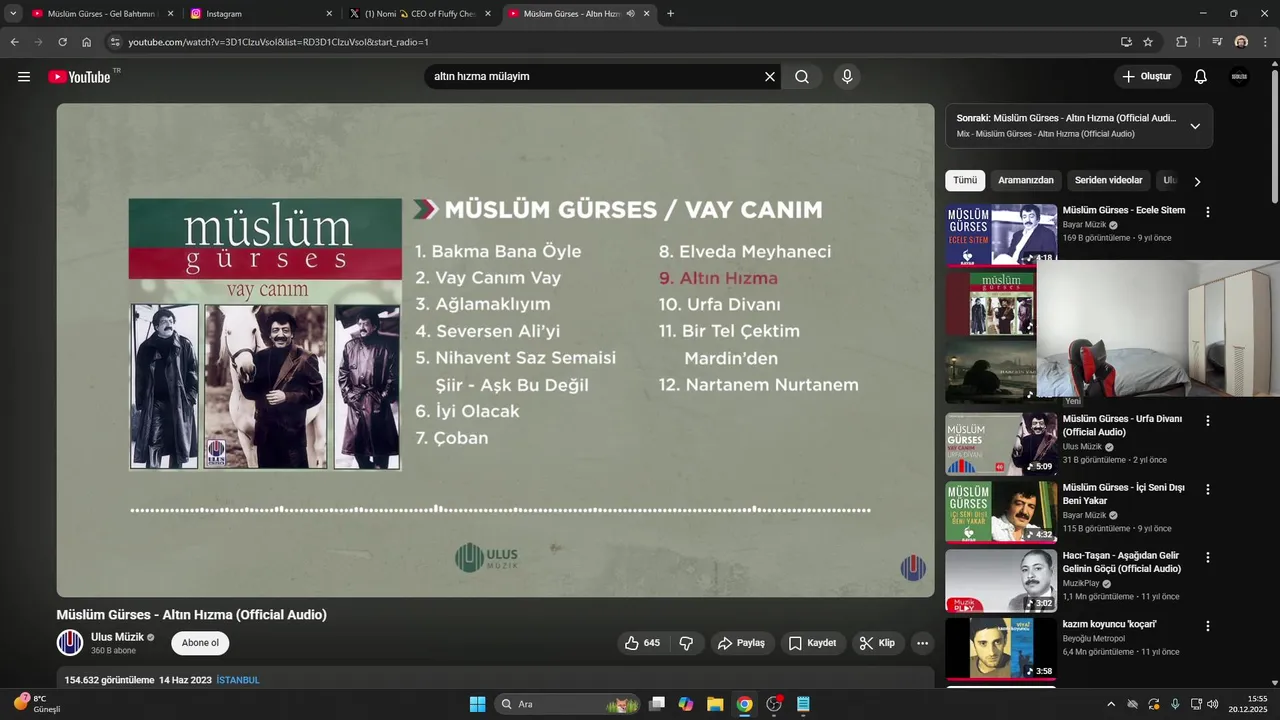
Task: Click the İSTANBUL location link
Action: (238, 680)
